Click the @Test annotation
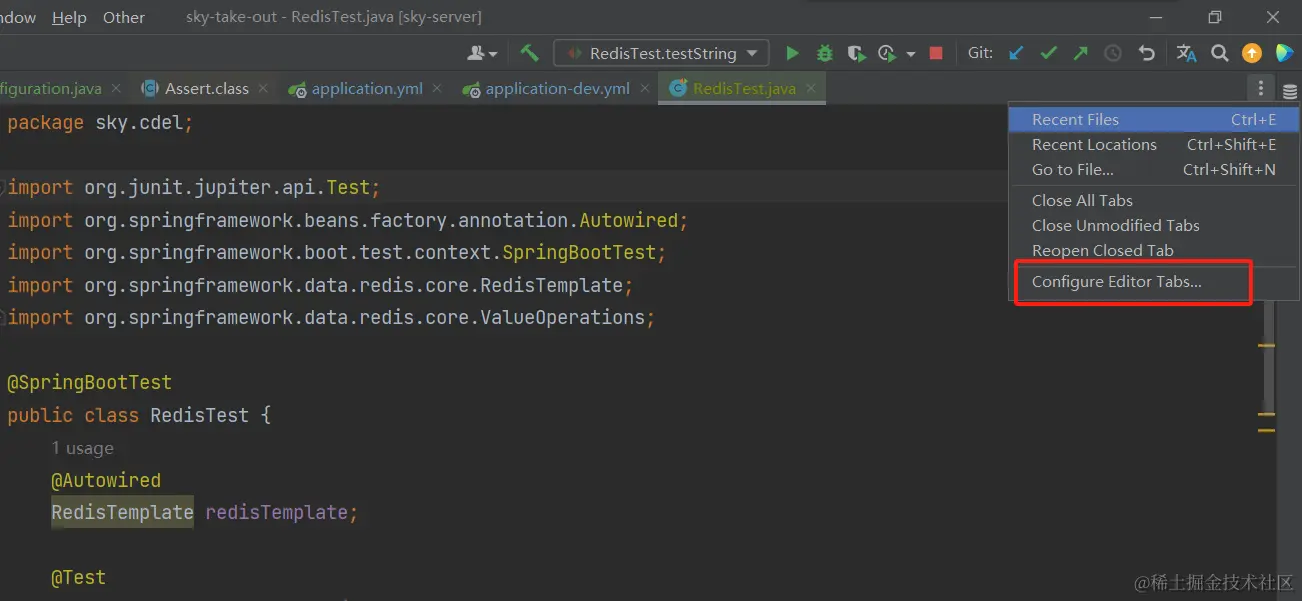Viewport: 1302px width, 601px height. (x=78, y=577)
